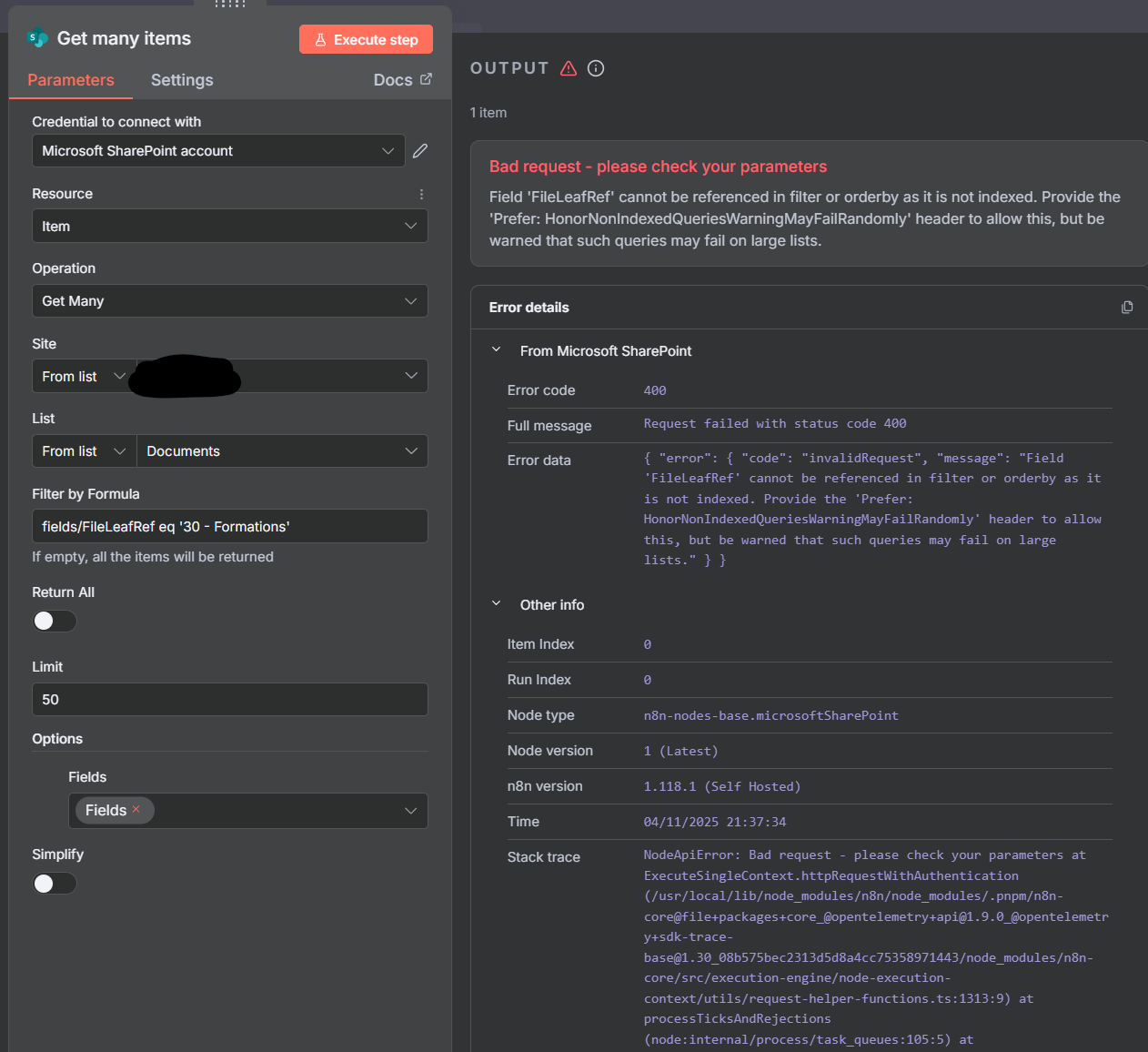
Task: Expand the Documents list dropdown
Action: point(282,451)
